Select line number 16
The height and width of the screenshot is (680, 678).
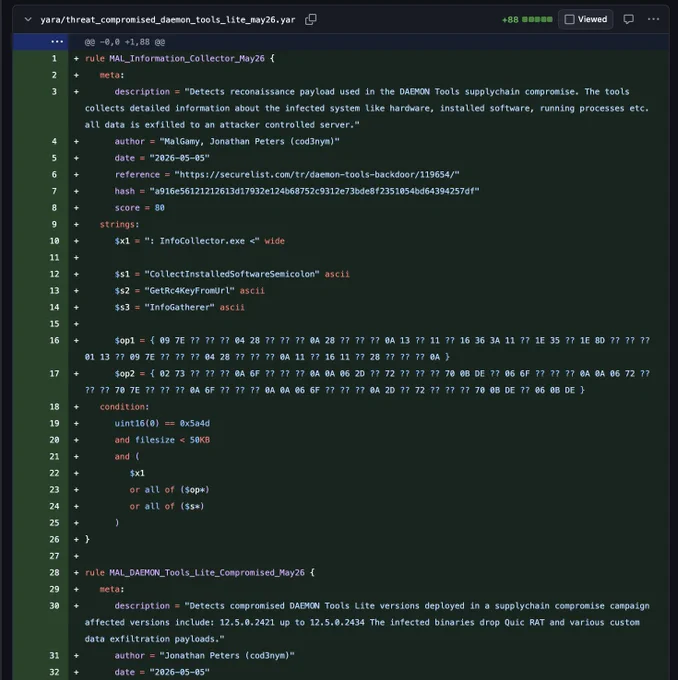pos(54,340)
